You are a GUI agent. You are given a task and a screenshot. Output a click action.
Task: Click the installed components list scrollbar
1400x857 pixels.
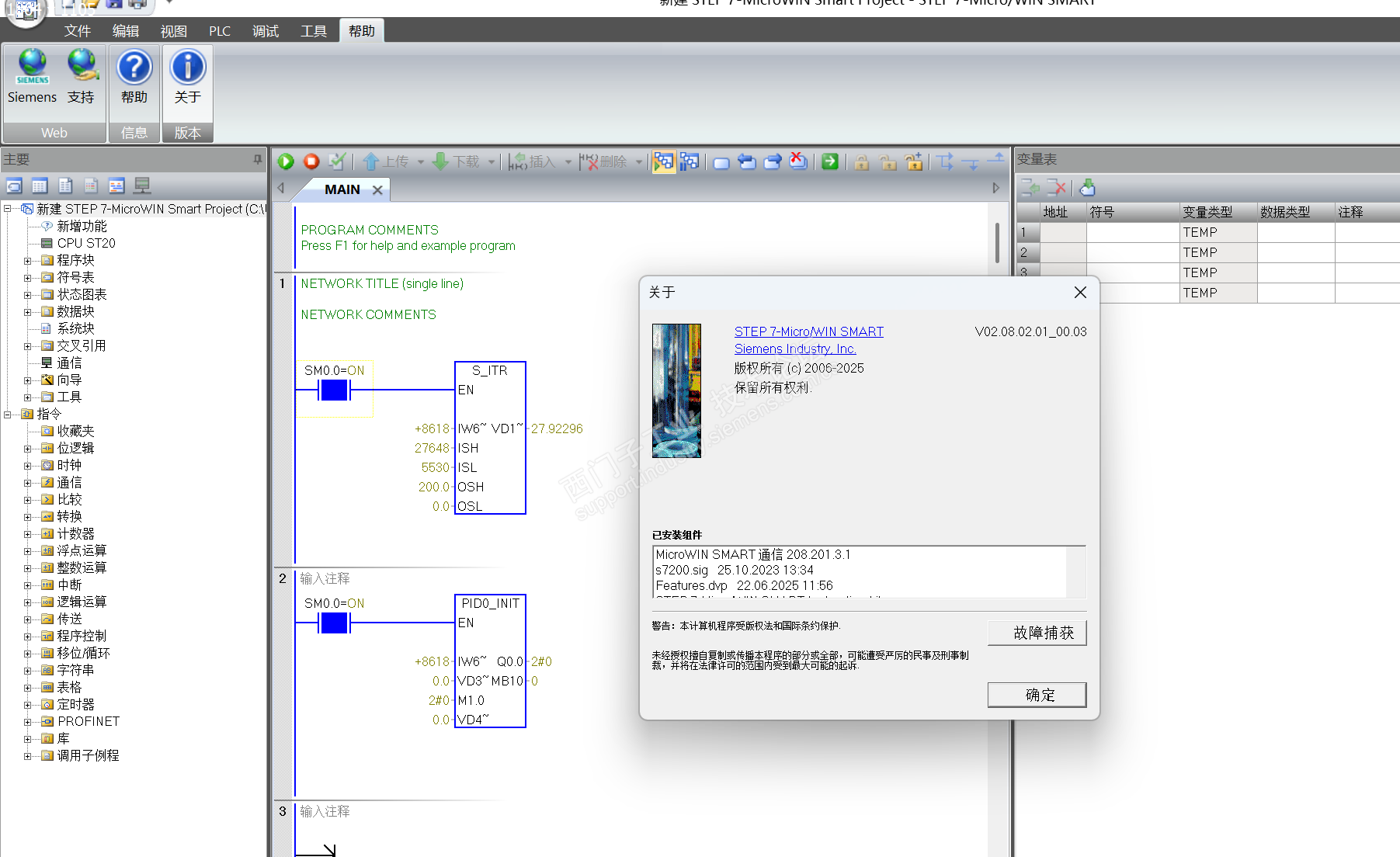coord(1075,572)
